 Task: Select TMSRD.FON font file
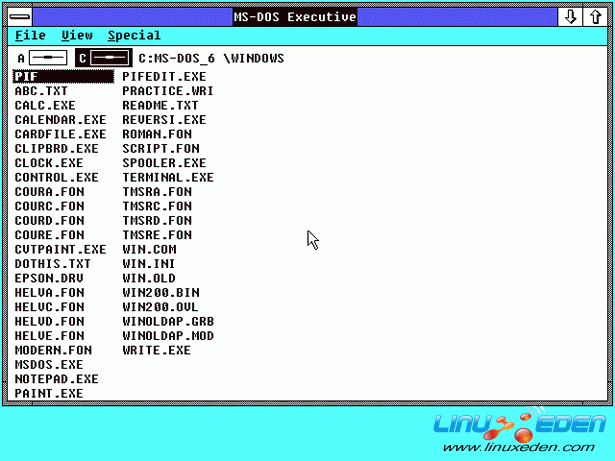pyautogui.click(x=157, y=220)
